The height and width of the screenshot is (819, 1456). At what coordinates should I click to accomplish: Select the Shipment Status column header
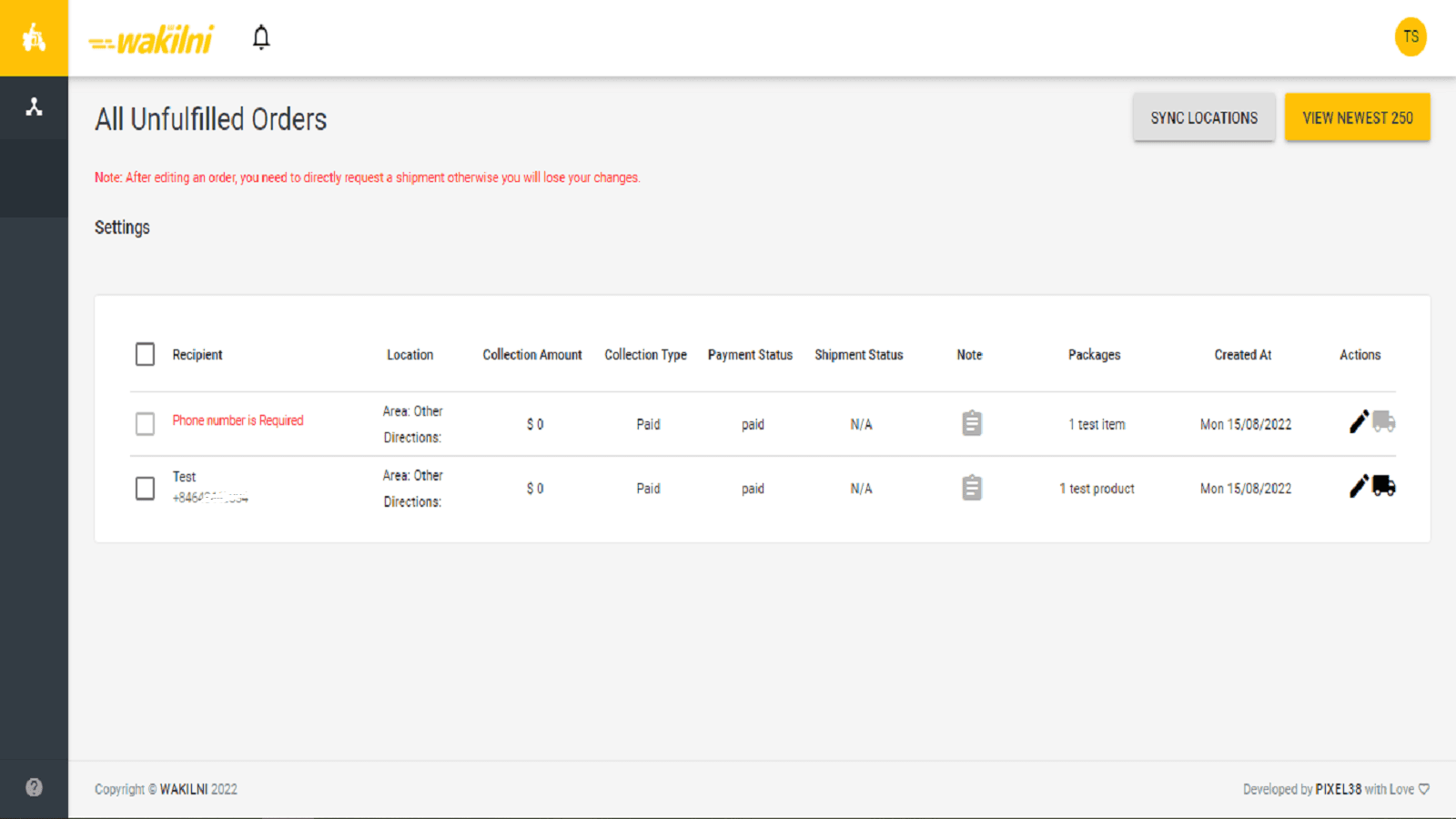tap(858, 355)
